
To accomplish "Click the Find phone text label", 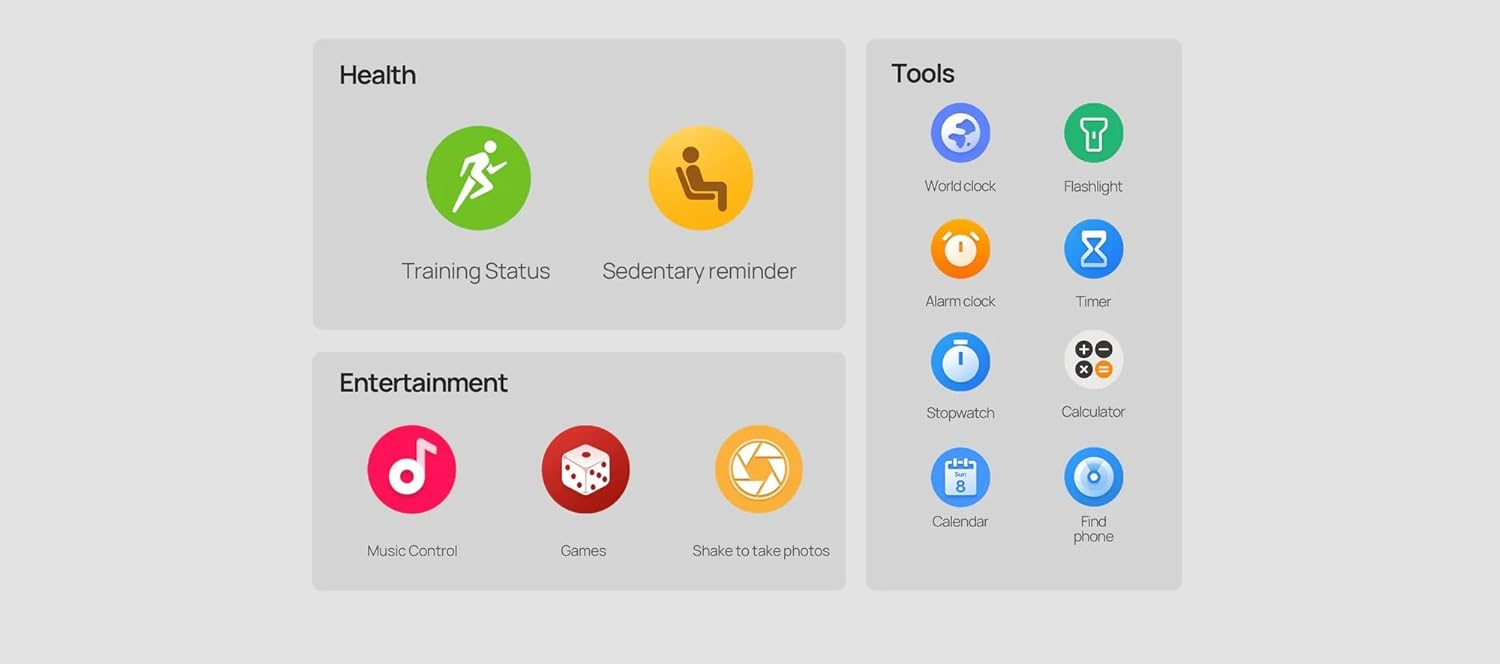I will pyautogui.click(x=1093, y=529).
